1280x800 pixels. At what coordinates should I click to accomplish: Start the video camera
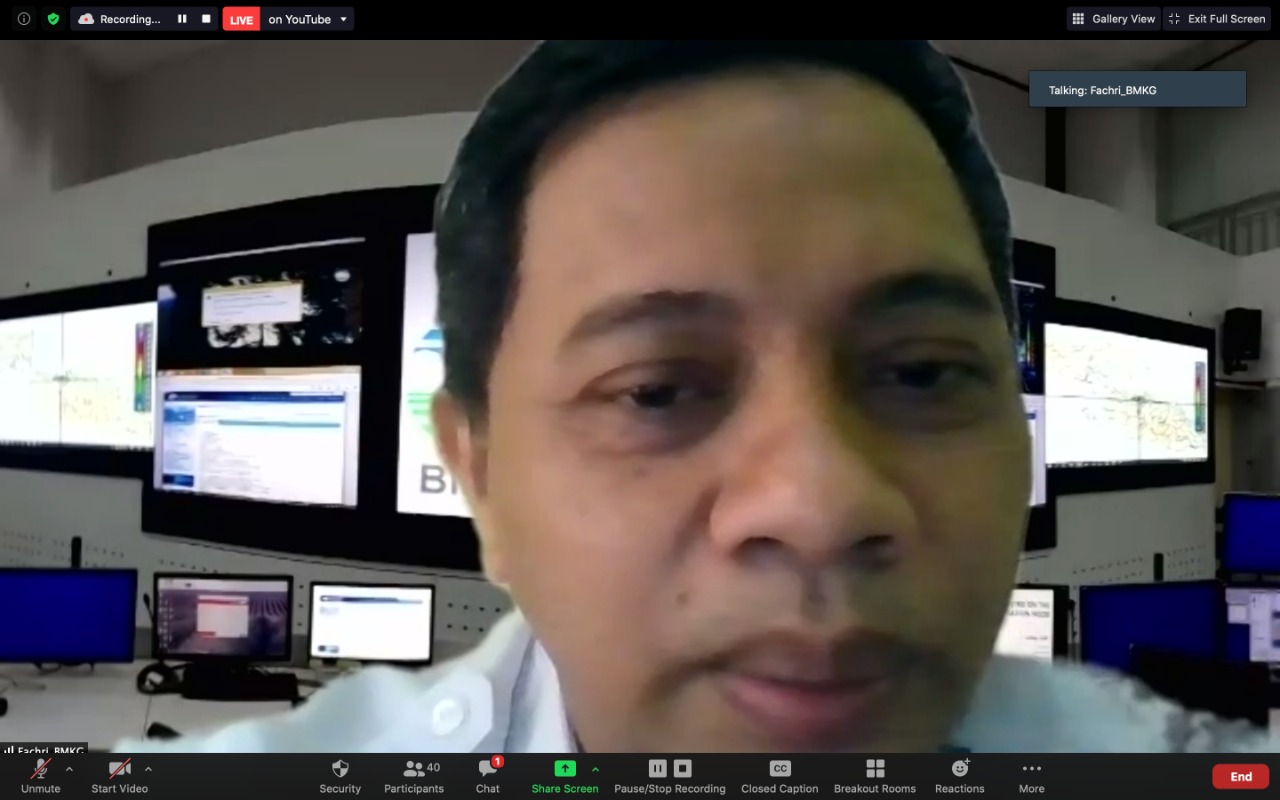(120, 774)
